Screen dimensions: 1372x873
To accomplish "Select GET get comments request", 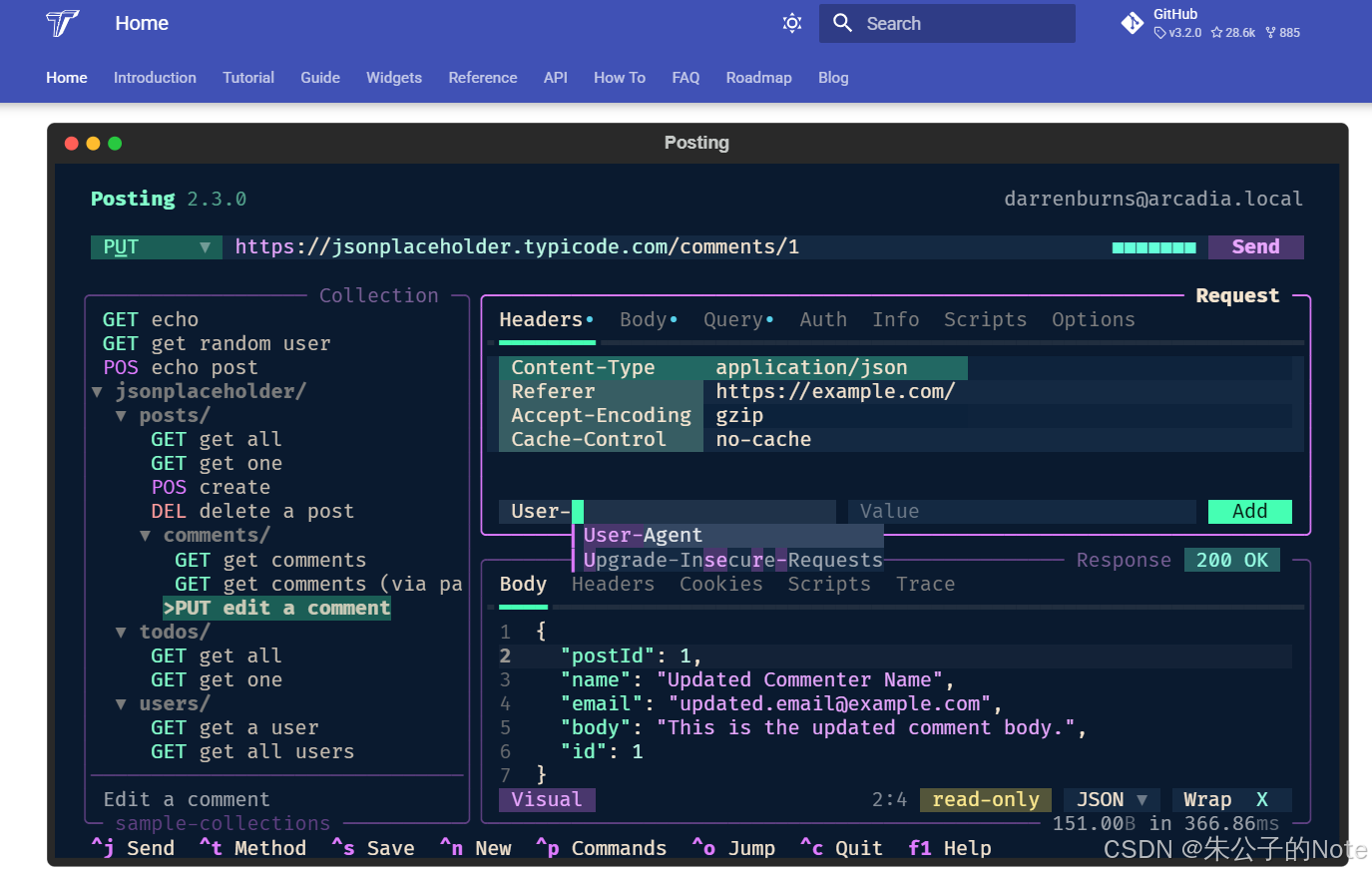I will pos(270,560).
